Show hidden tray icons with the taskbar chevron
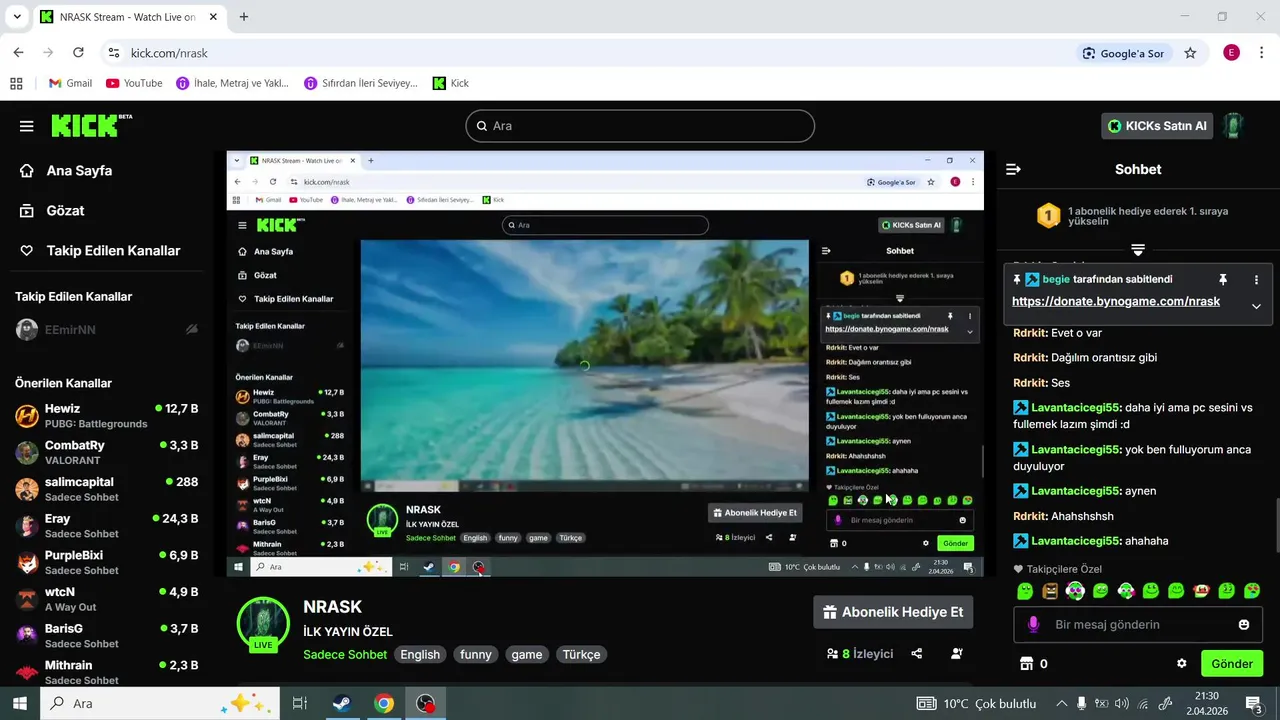Image resolution: width=1280 pixels, height=720 pixels. pyautogui.click(x=1061, y=703)
